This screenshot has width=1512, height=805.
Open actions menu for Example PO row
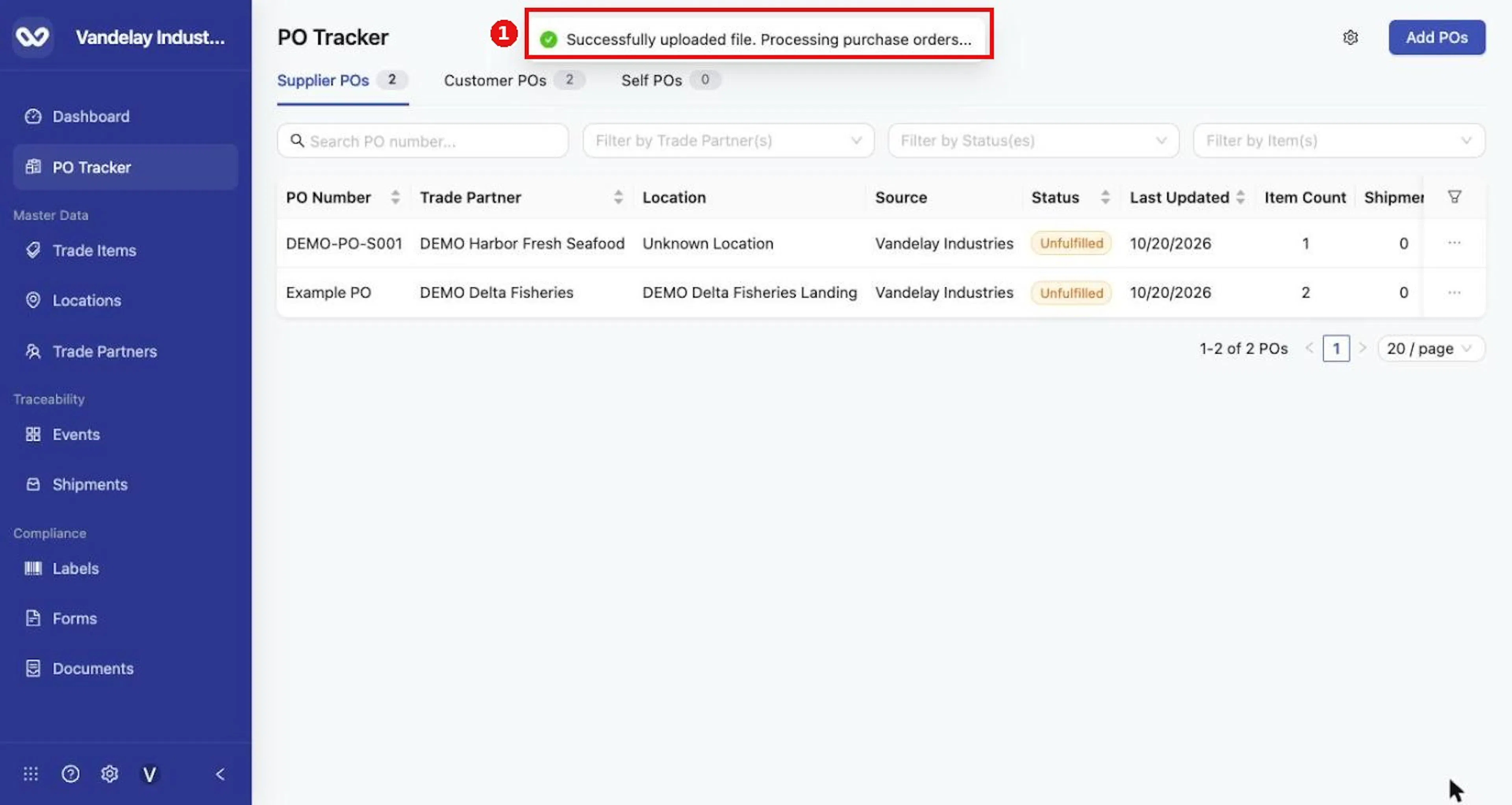click(x=1454, y=292)
